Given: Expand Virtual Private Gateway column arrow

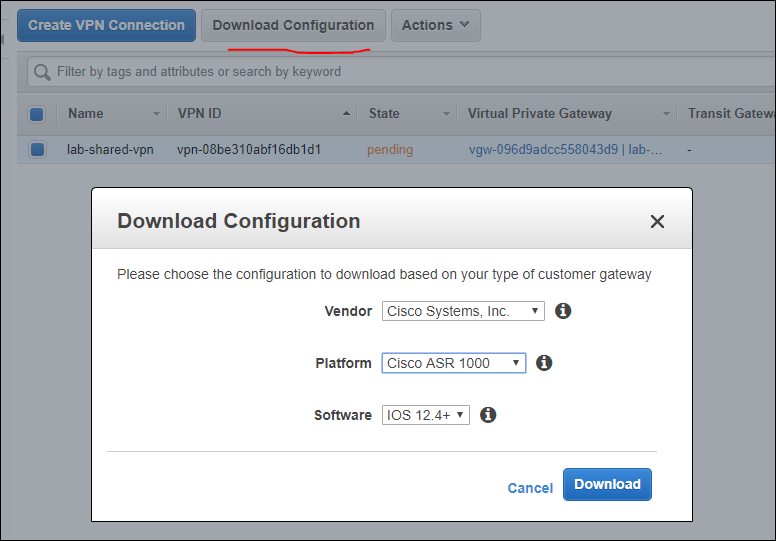Looking at the screenshot, I should [x=666, y=114].
